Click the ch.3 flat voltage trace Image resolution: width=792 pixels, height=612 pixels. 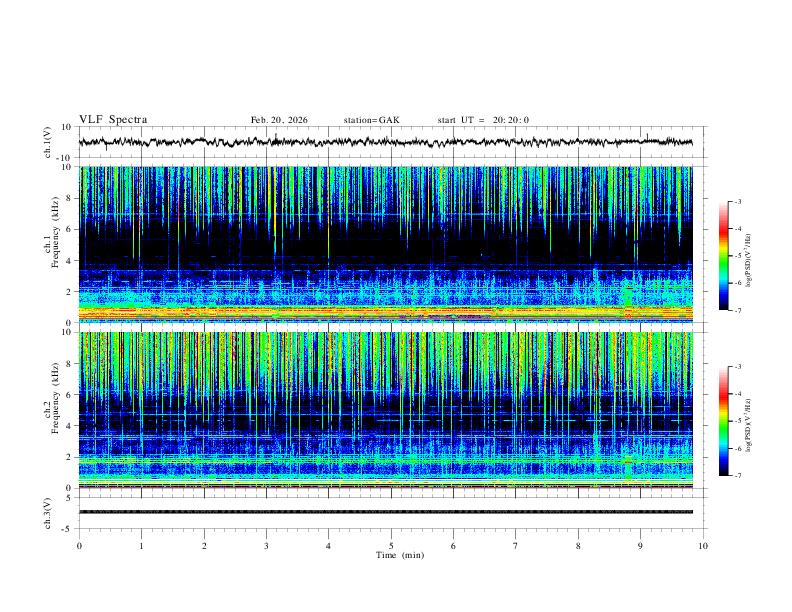coord(386,512)
